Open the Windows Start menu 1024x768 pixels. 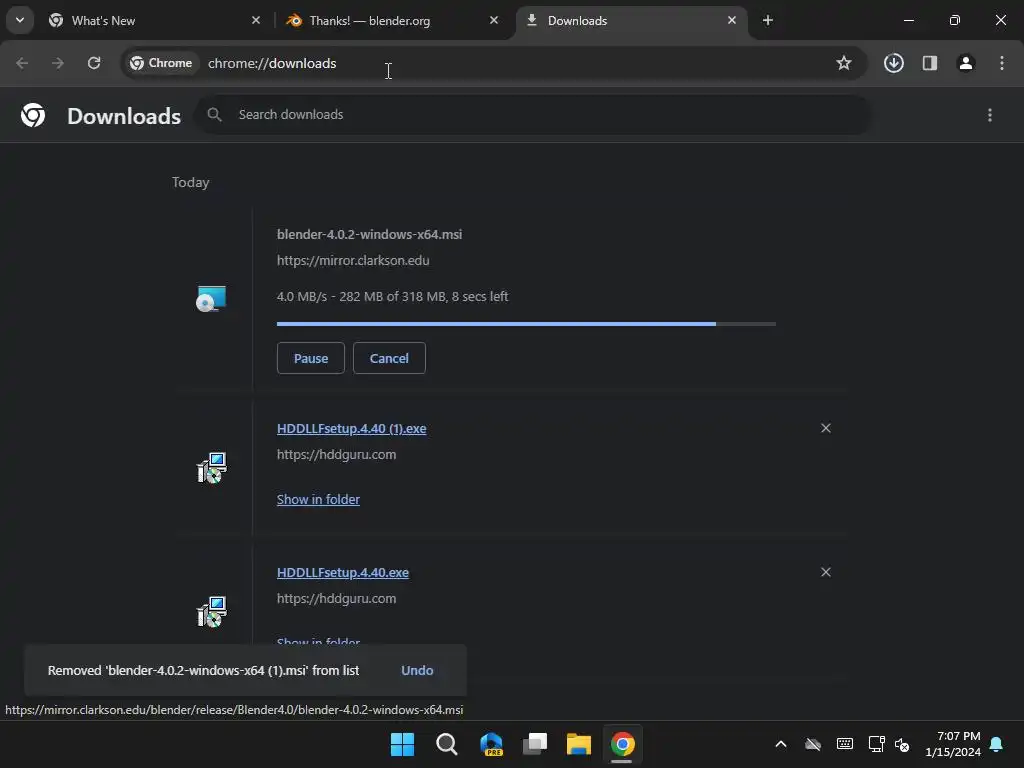402,744
